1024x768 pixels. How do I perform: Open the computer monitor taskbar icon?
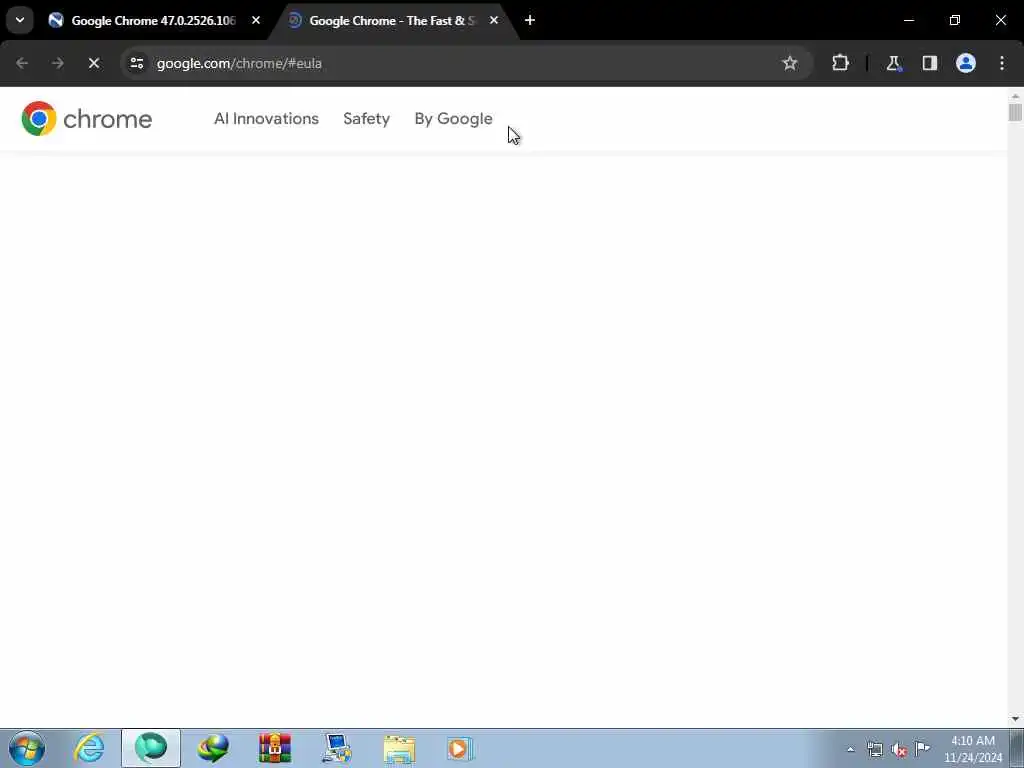click(337, 748)
